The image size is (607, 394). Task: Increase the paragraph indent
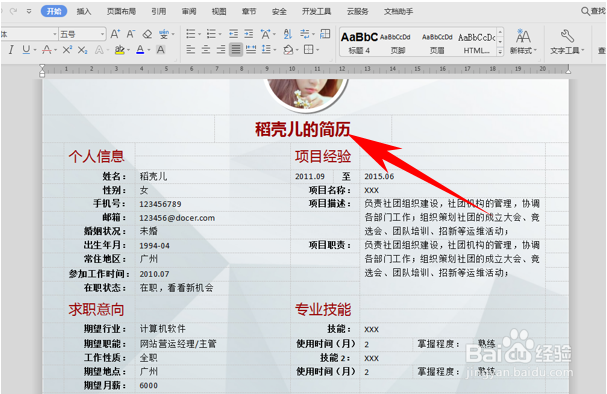(x=249, y=34)
